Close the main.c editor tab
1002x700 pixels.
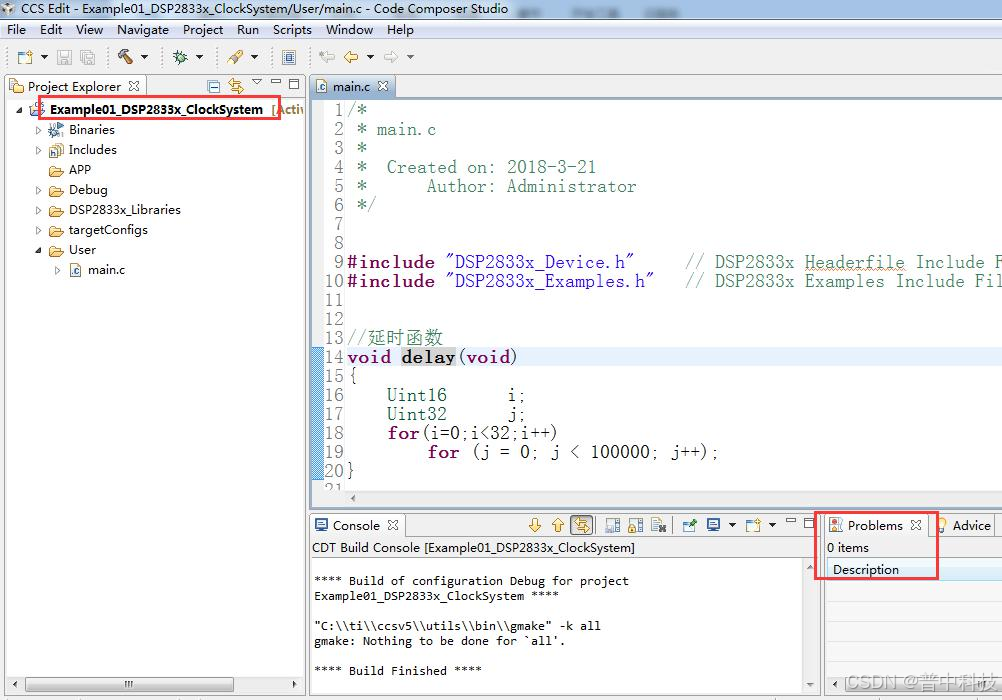coord(383,86)
